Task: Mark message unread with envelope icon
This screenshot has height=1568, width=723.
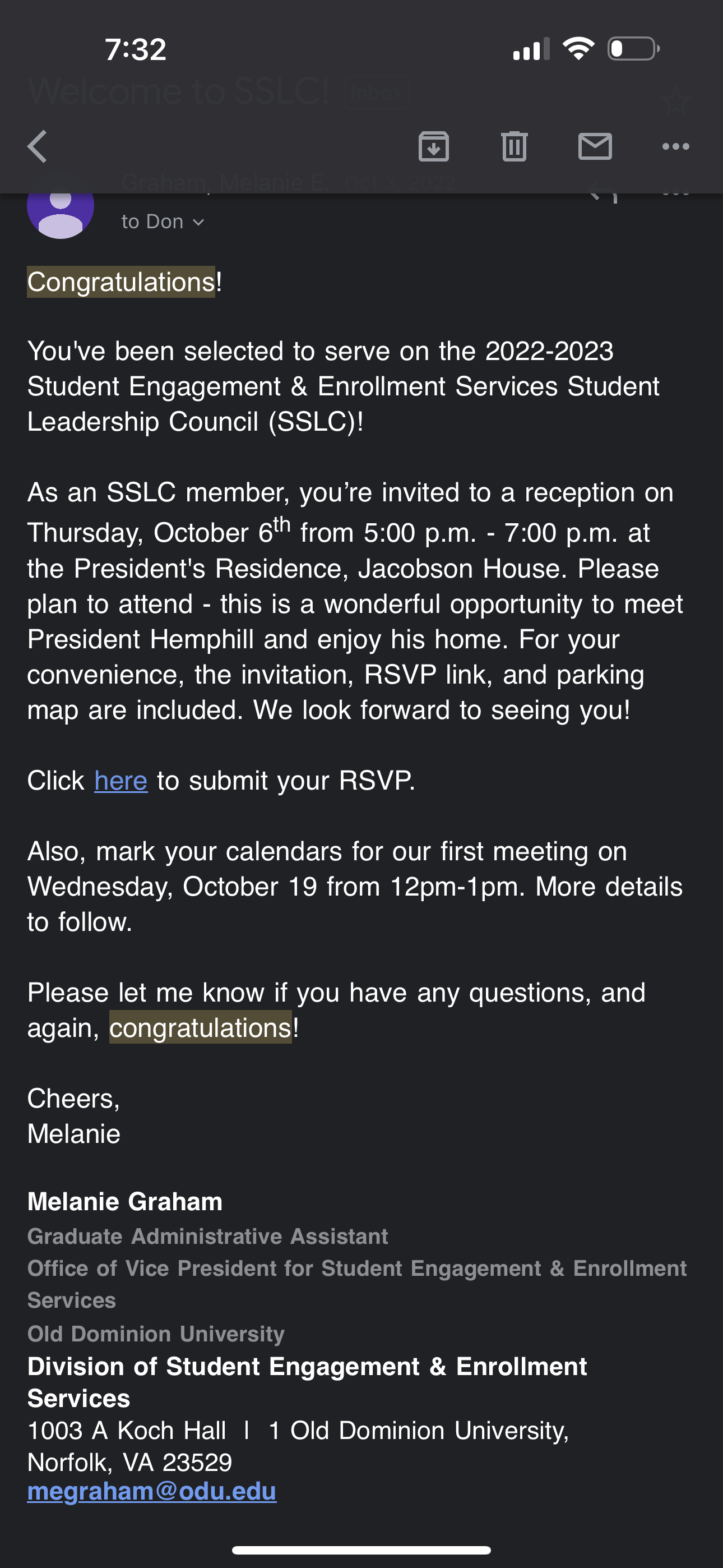Action: (x=595, y=147)
